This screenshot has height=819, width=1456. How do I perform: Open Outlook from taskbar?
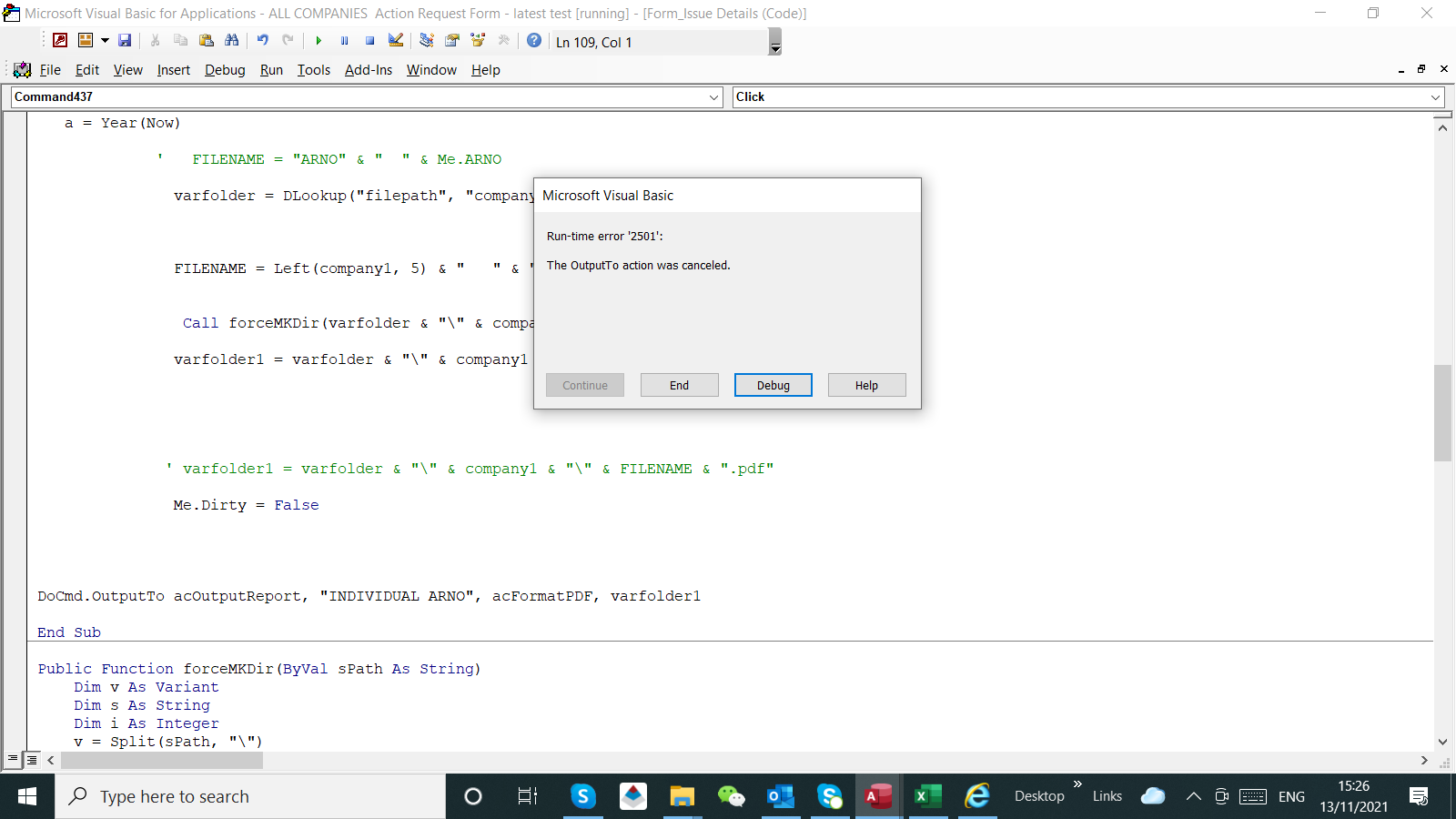point(781,796)
